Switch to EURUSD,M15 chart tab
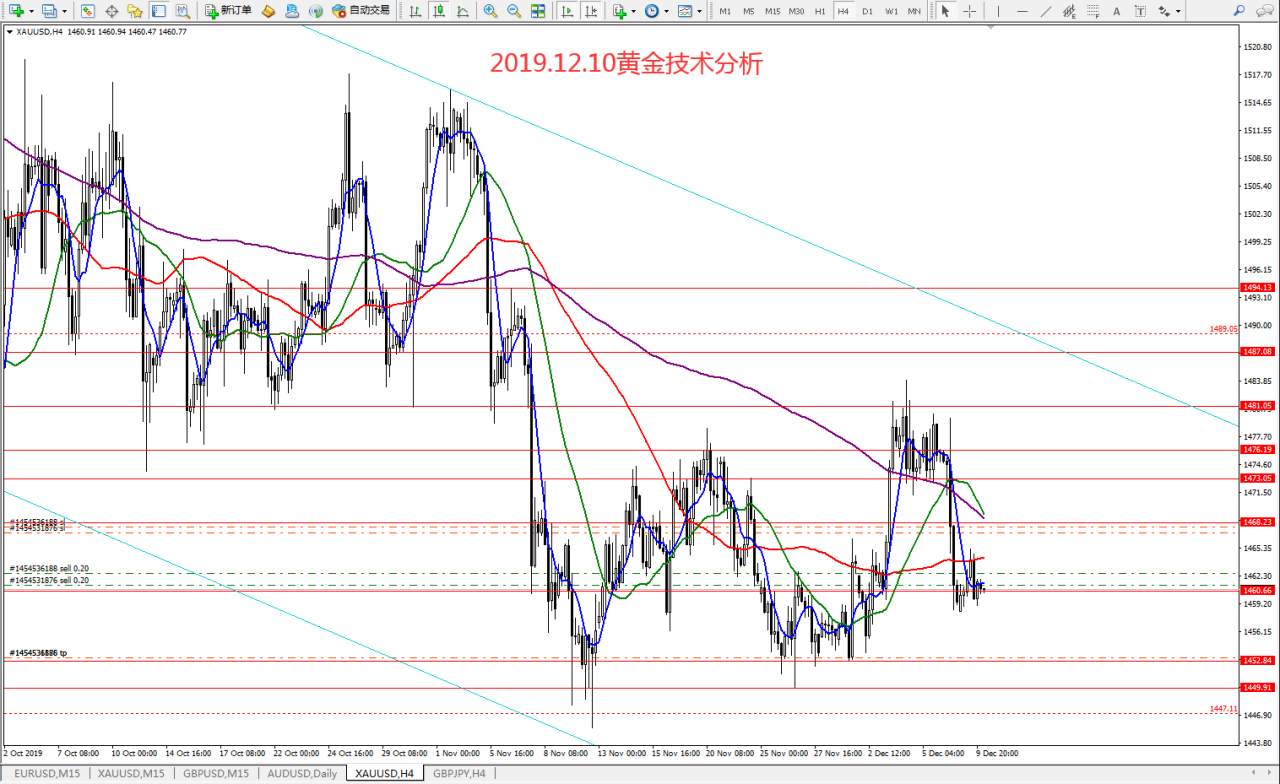This screenshot has width=1280, height=784. pos(48,774)
